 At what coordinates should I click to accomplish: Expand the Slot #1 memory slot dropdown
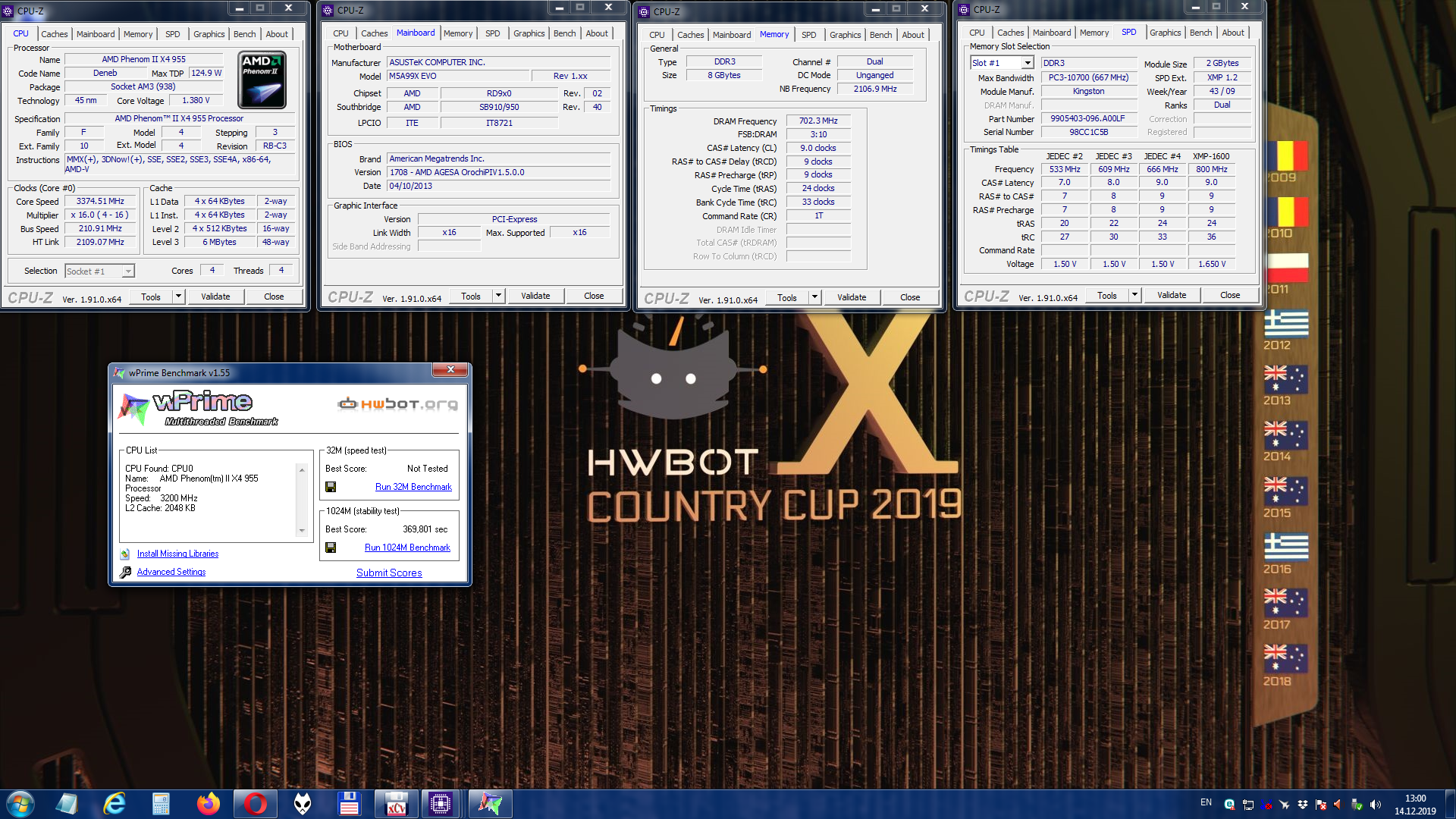[1028, 63]
